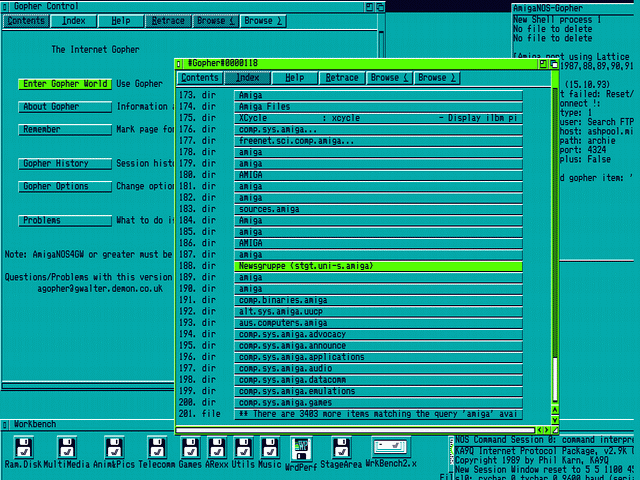Click the Telecomm drawer icon
The width and height of the screenshot is (640, 480).
pyautogui.click(x=157, y=446)
